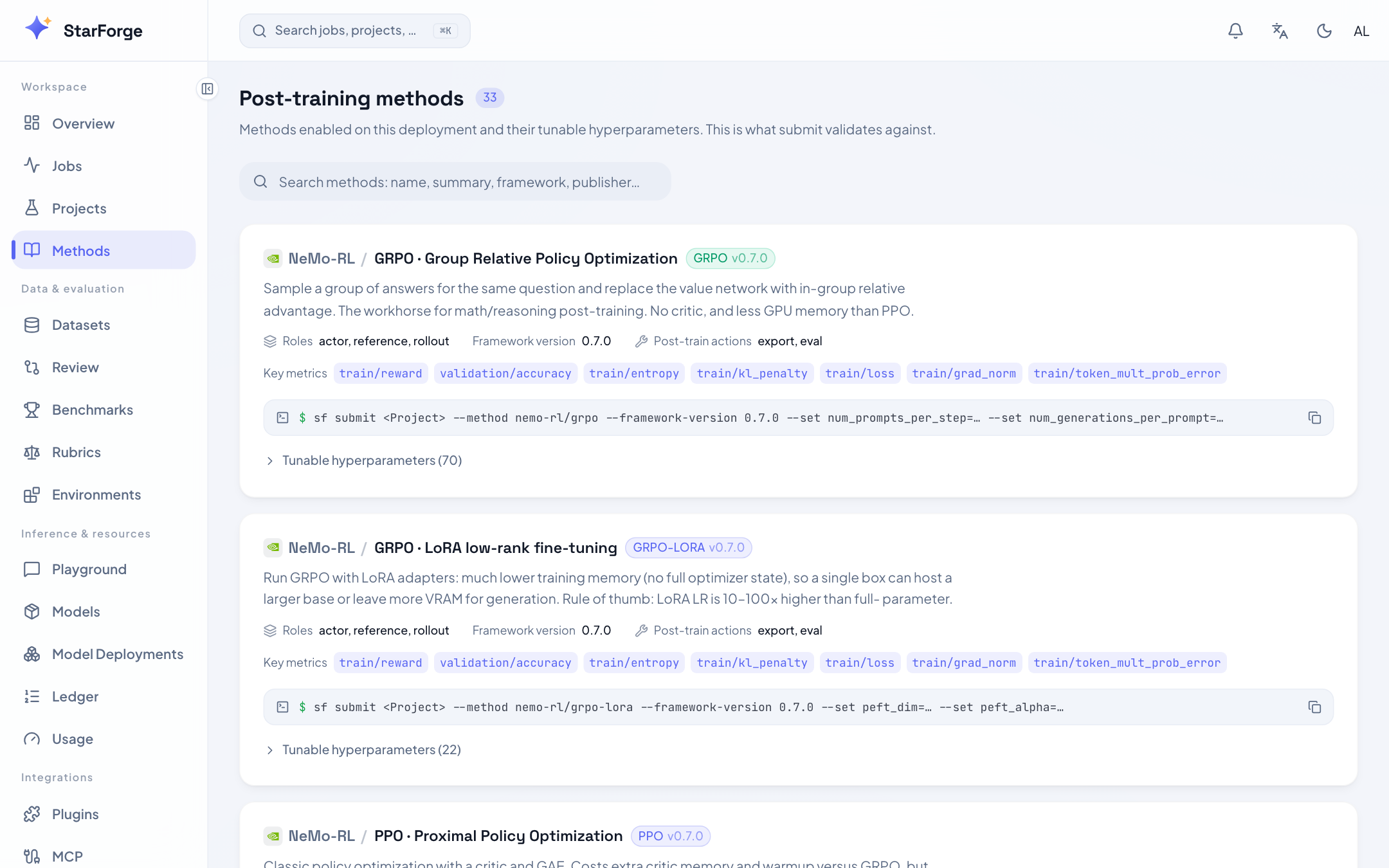Viewport: 1389px width, 868px height.
Task: Click the StarForge star logo
Action: point(38,28)
